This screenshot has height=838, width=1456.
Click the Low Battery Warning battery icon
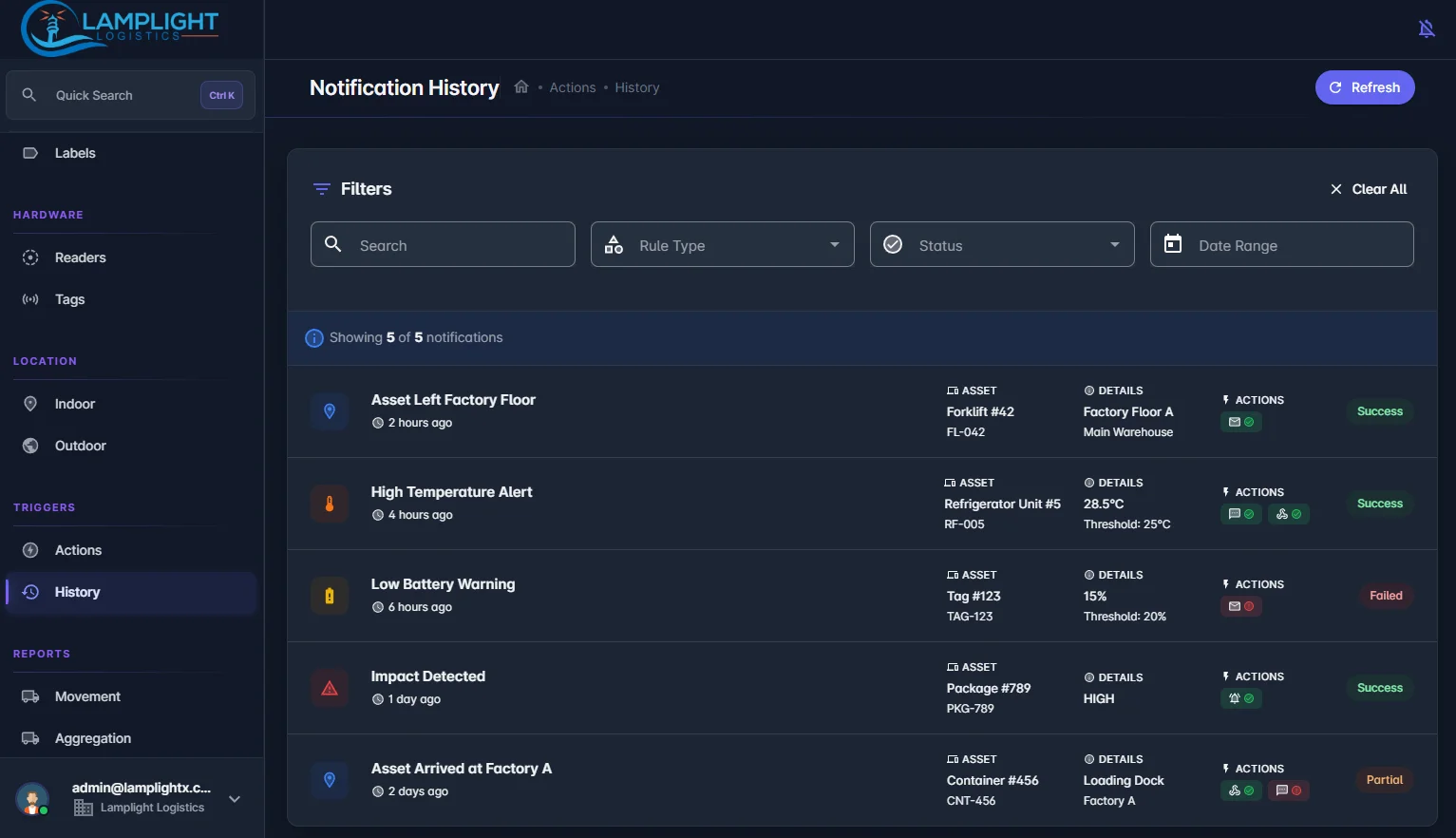[330, 596]
